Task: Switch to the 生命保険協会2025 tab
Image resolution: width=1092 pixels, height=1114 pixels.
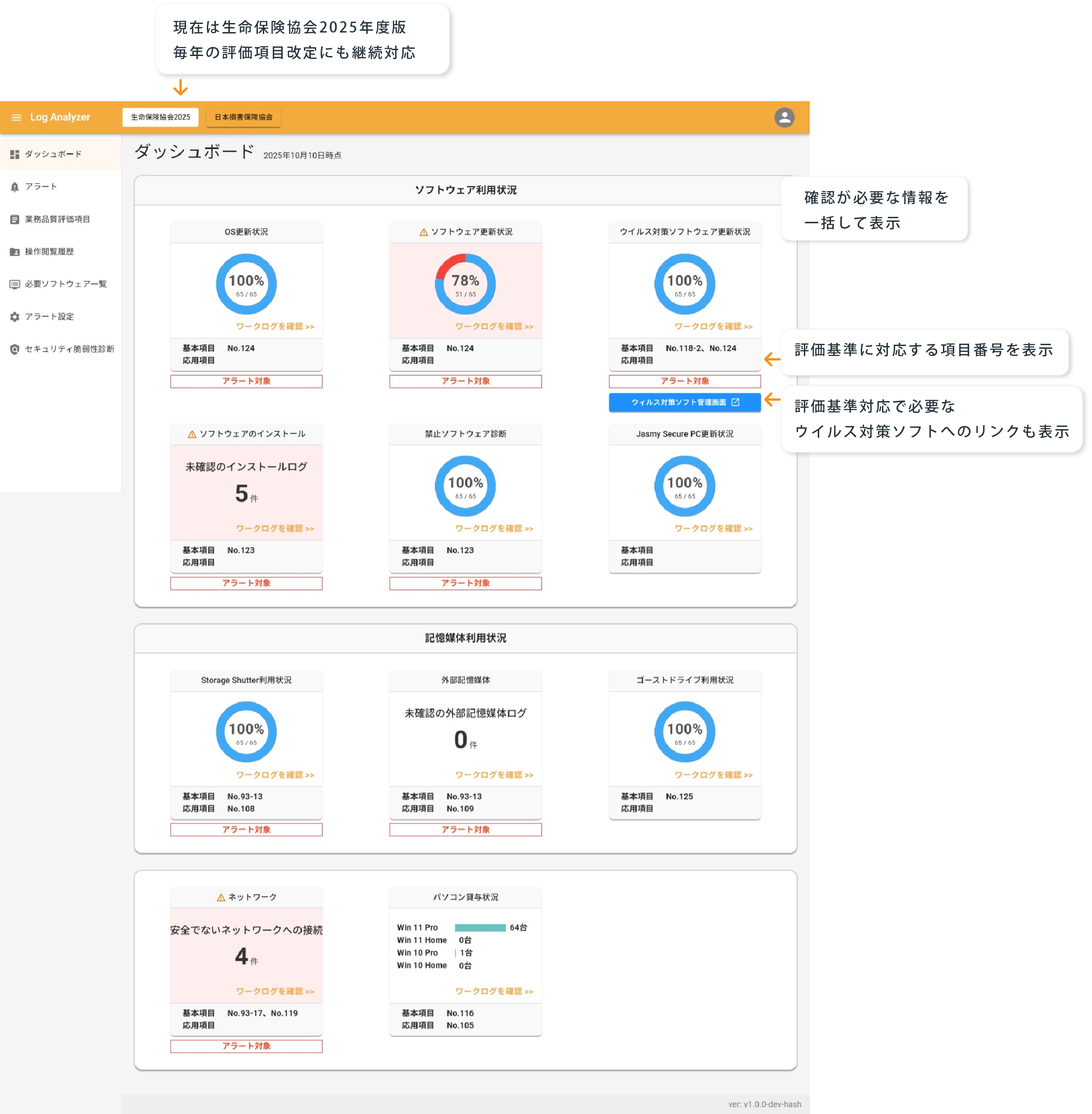Action: [x=161, y=117]
